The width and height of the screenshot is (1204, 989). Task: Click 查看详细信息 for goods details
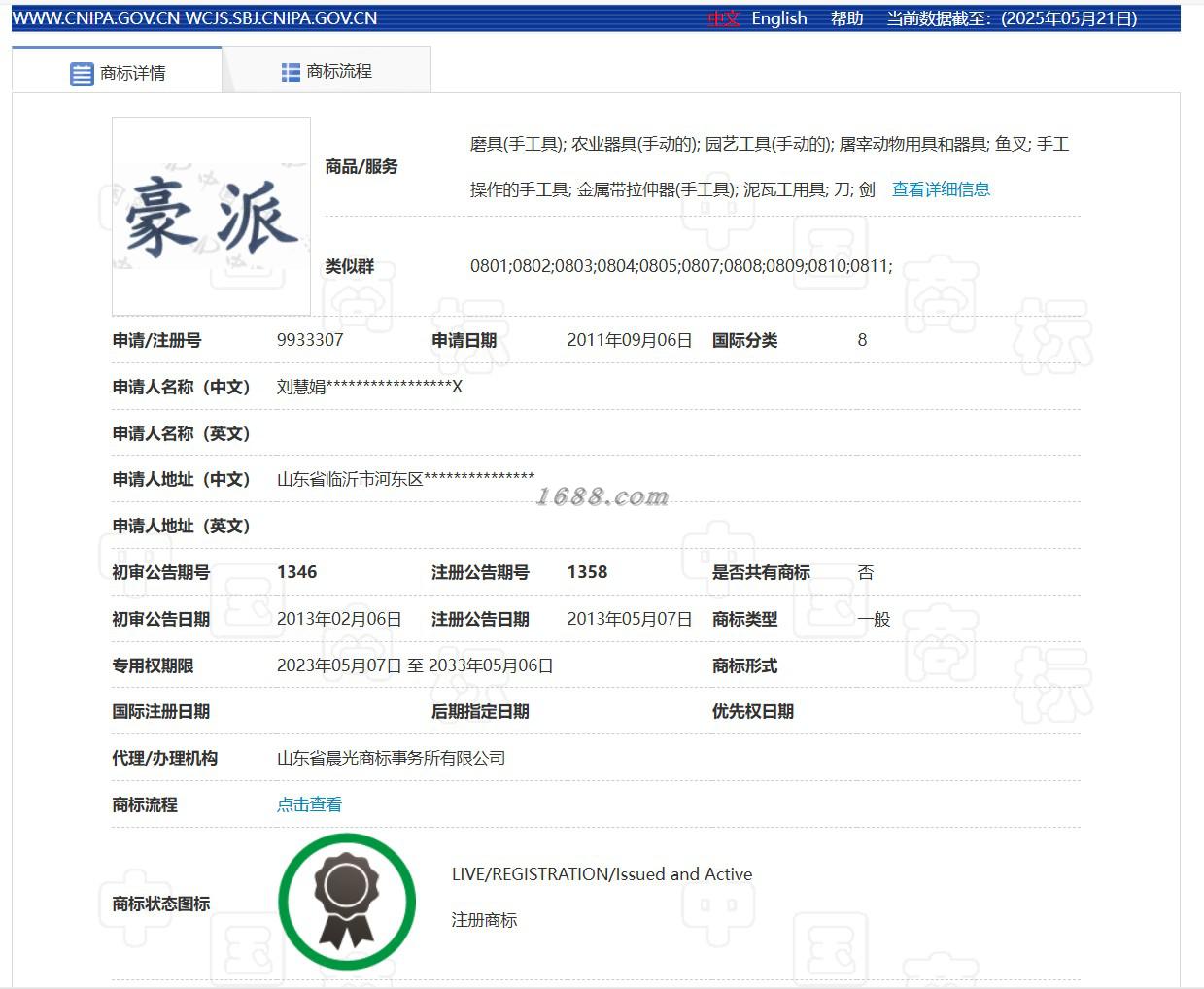coord(941,189)
